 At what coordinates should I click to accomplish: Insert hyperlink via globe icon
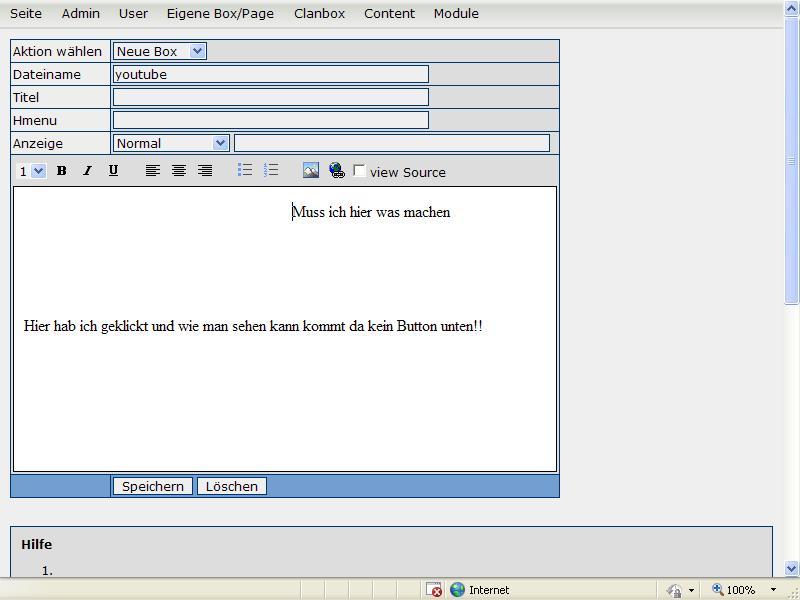[337, 170]
